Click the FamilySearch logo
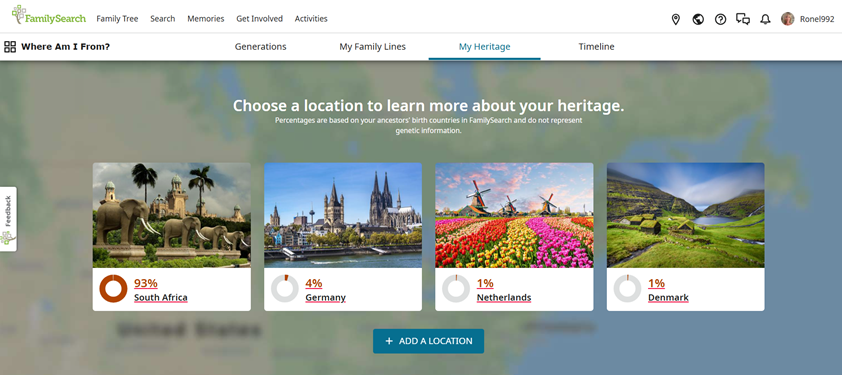Viewport: 842px width, 375px height. tap(48, 15)
